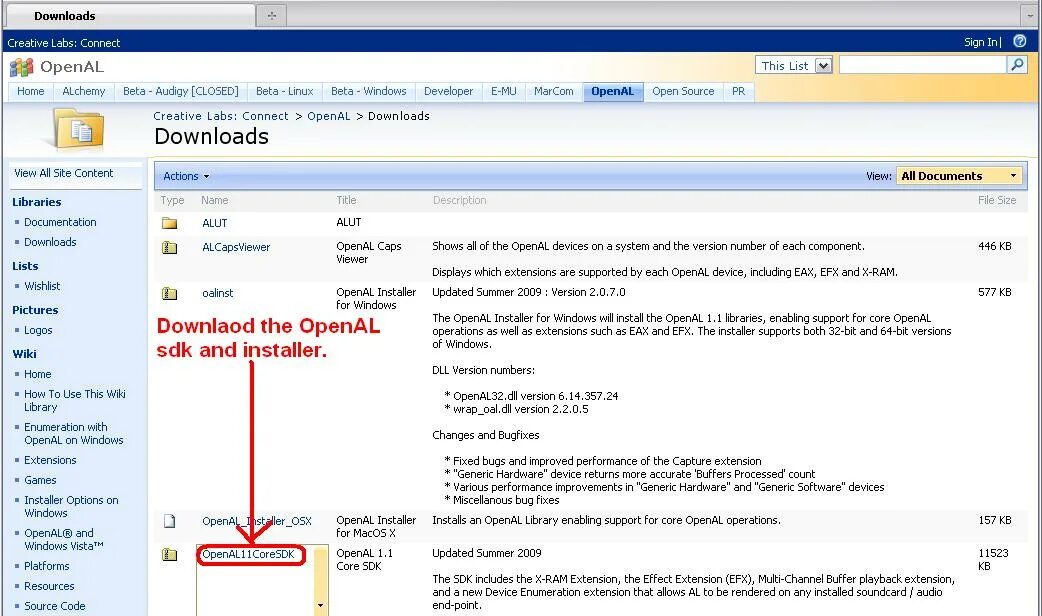Open Installer Options on Windows link
1042x616 pixels.
coord(71,506)
